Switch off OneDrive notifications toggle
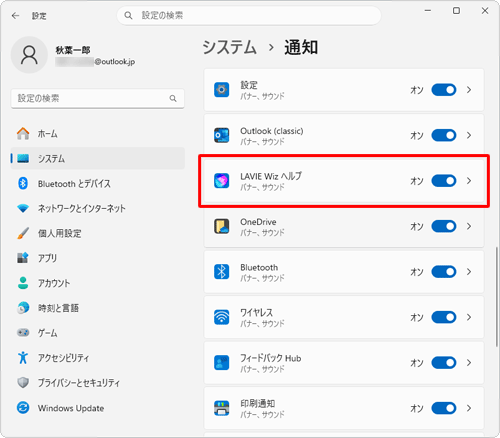This screenshot has height=438, width=500. [444, 226]
